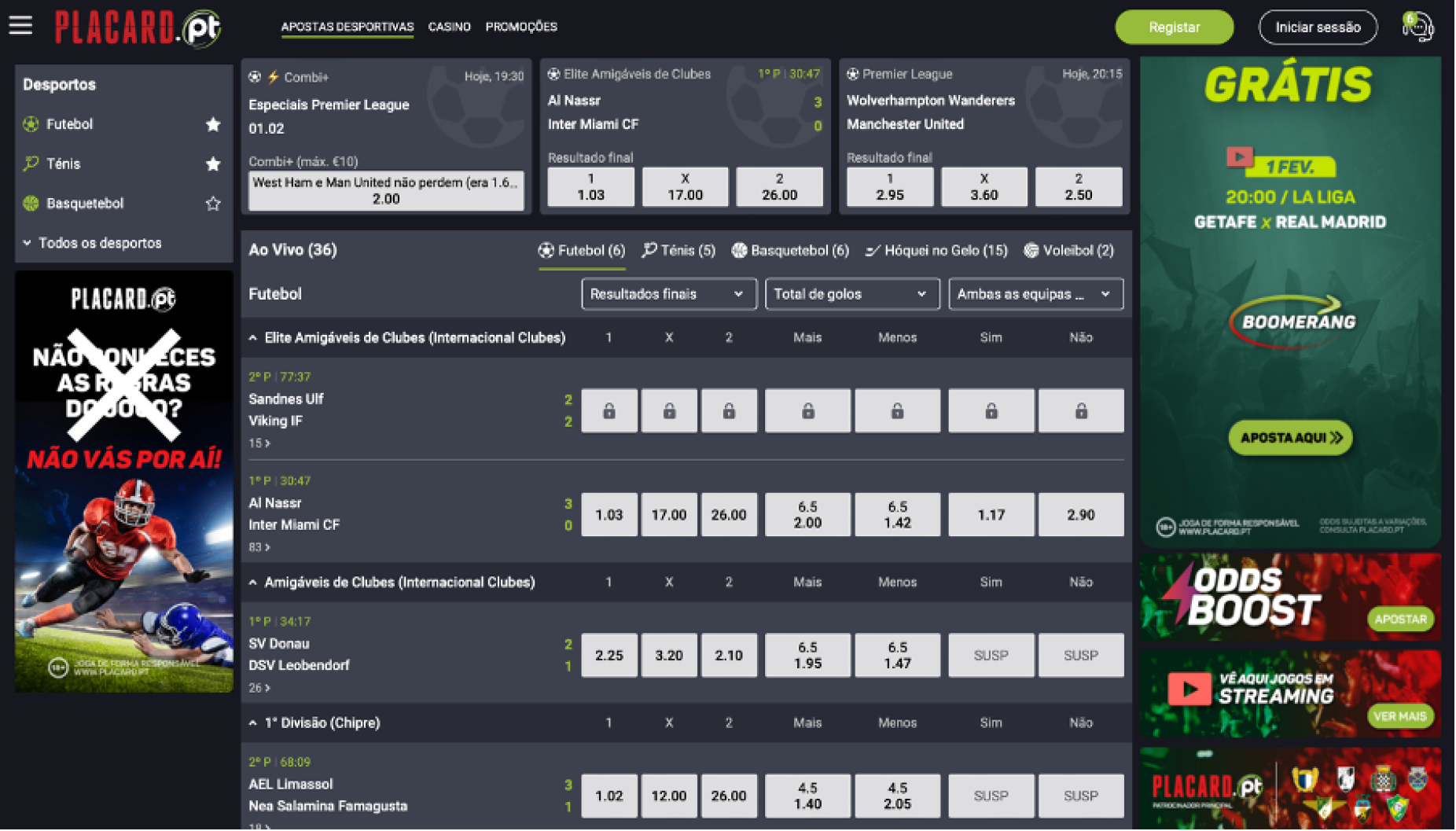1456x831 pixels.
Task: Click locked Sim odds for Sandnes Ulf
Action: point(992,410)
